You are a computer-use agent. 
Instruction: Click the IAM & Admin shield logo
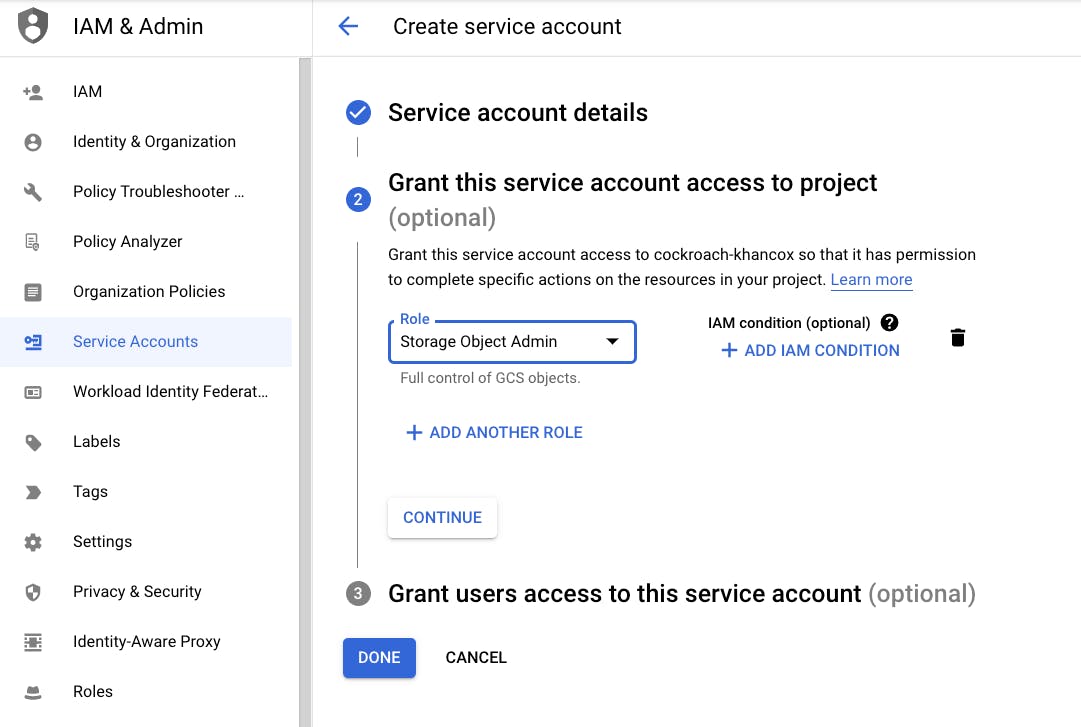point(33,26)
